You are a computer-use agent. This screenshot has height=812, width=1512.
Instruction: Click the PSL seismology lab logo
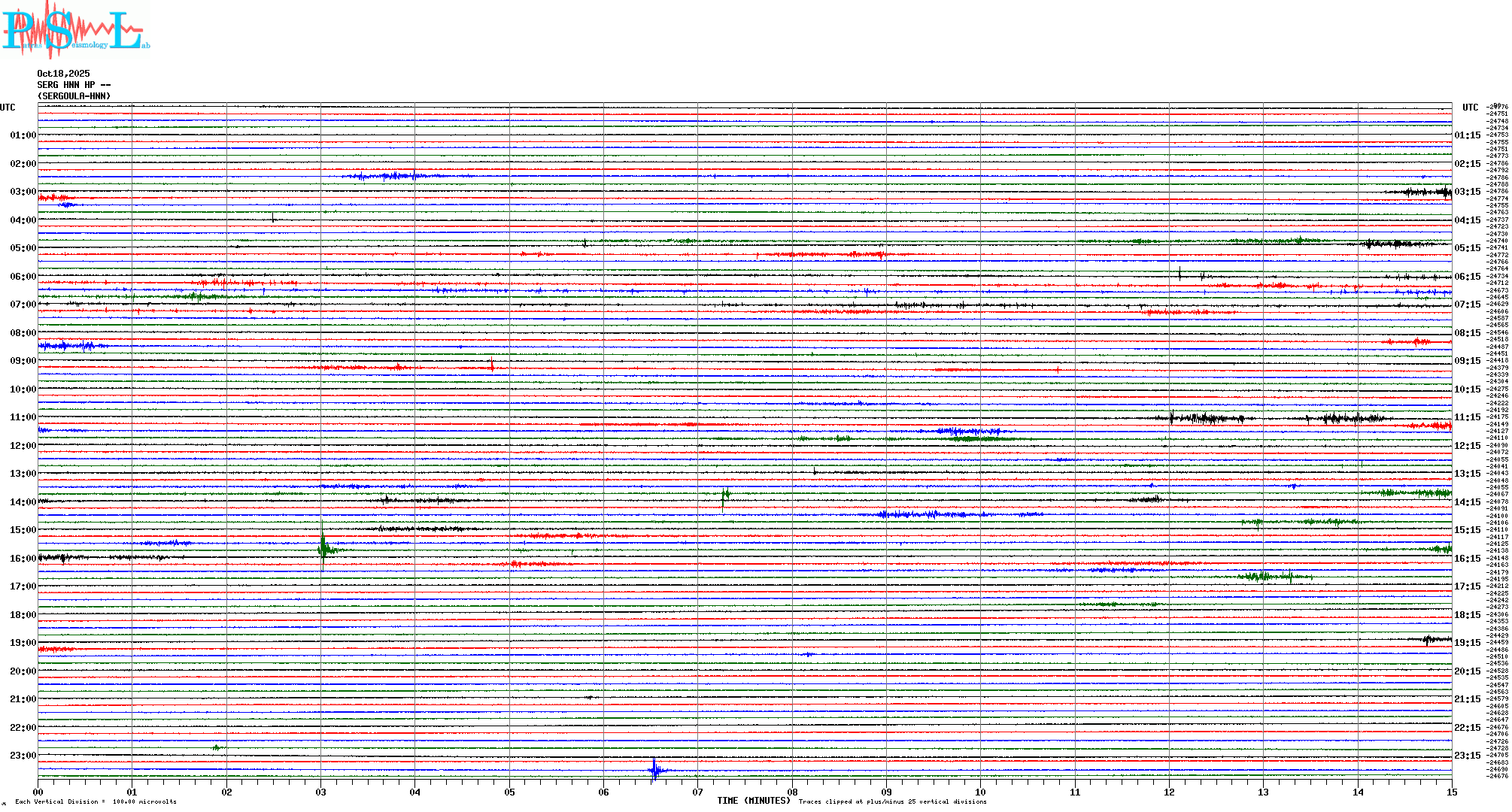(x=75, y=30)
